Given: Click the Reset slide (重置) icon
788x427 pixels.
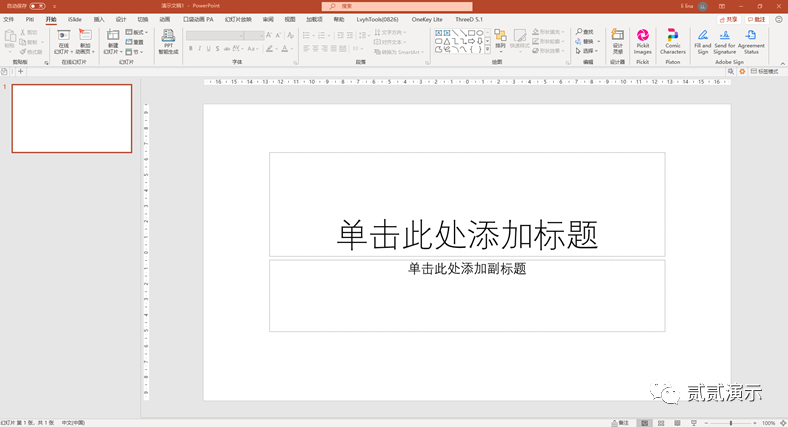Looking at the screenshot, I should click(x=129, y=42).
